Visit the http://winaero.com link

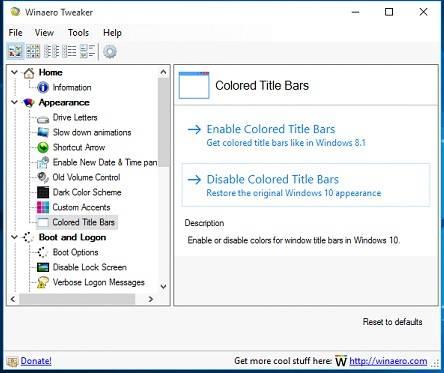[x=388, y=361]
